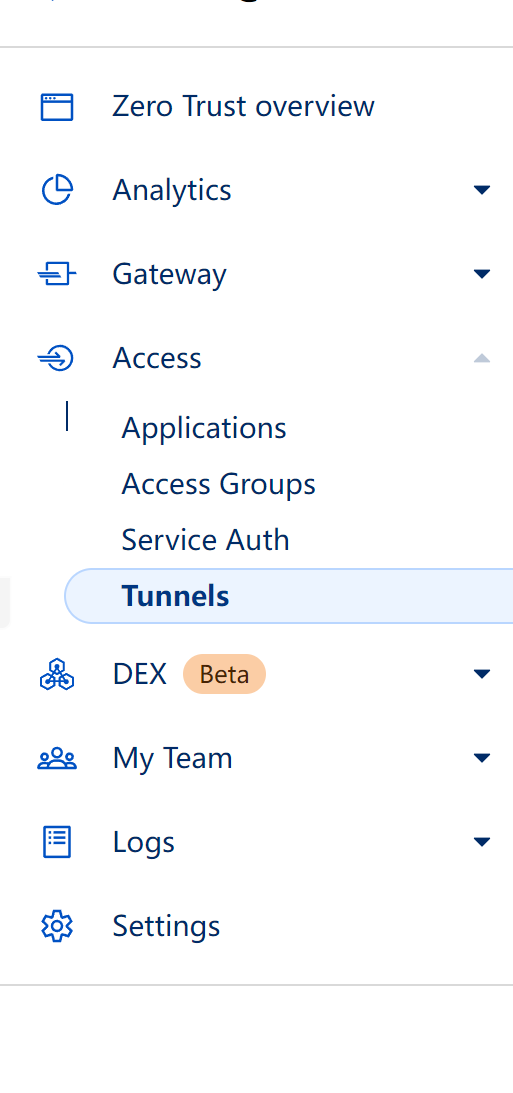Click the Access label
The width and height of the screenshot is (513, 1093).
click(x=157, y=358)
